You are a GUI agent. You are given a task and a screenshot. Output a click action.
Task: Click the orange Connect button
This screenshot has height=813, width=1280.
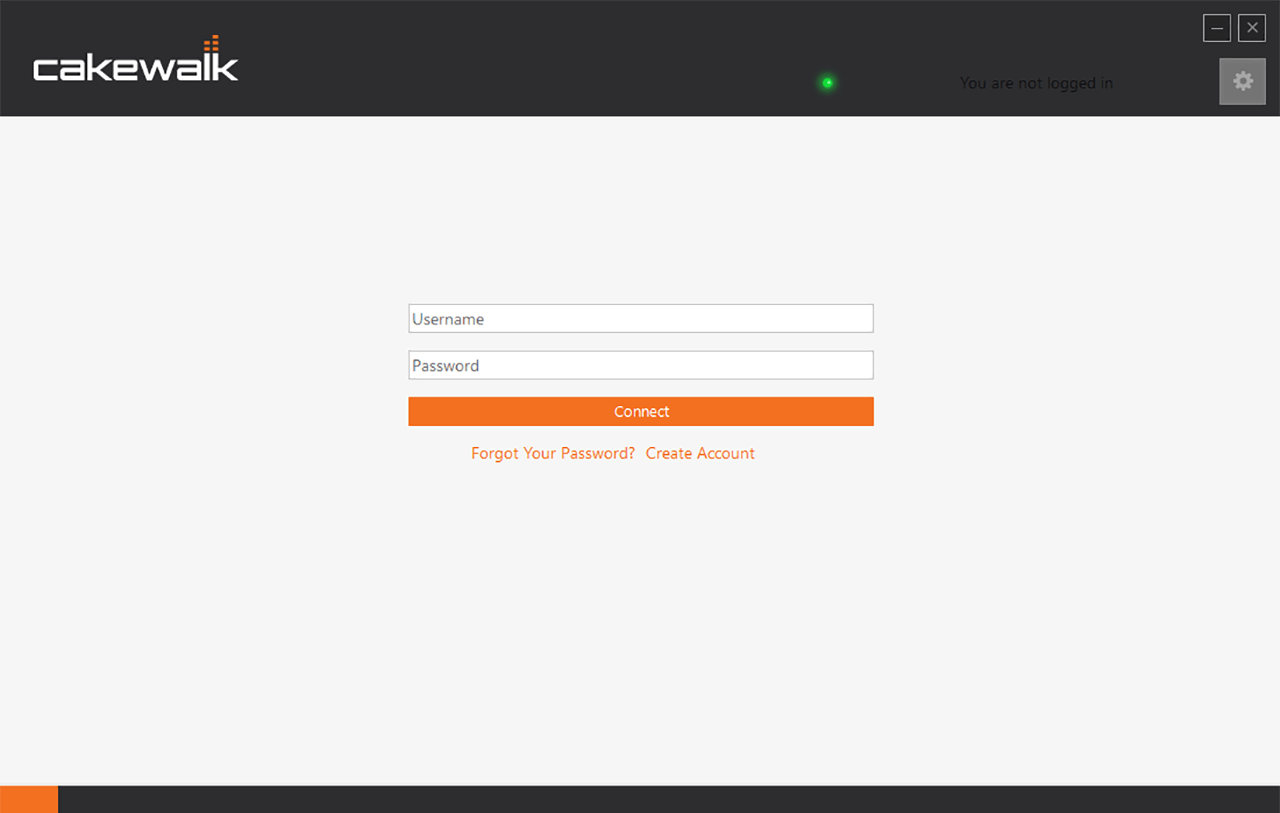641,411
